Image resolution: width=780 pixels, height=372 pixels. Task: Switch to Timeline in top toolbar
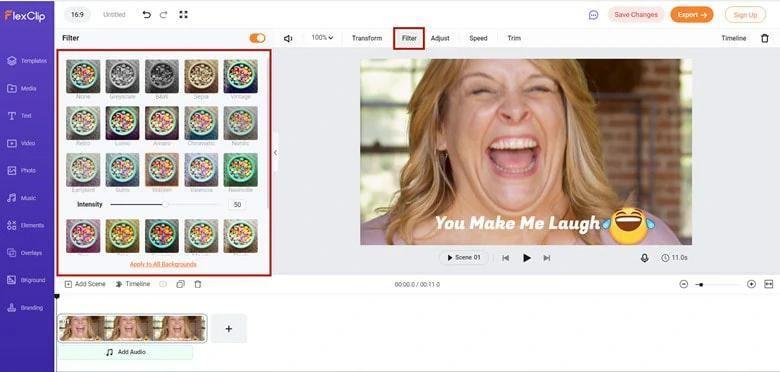click(734, 38)
